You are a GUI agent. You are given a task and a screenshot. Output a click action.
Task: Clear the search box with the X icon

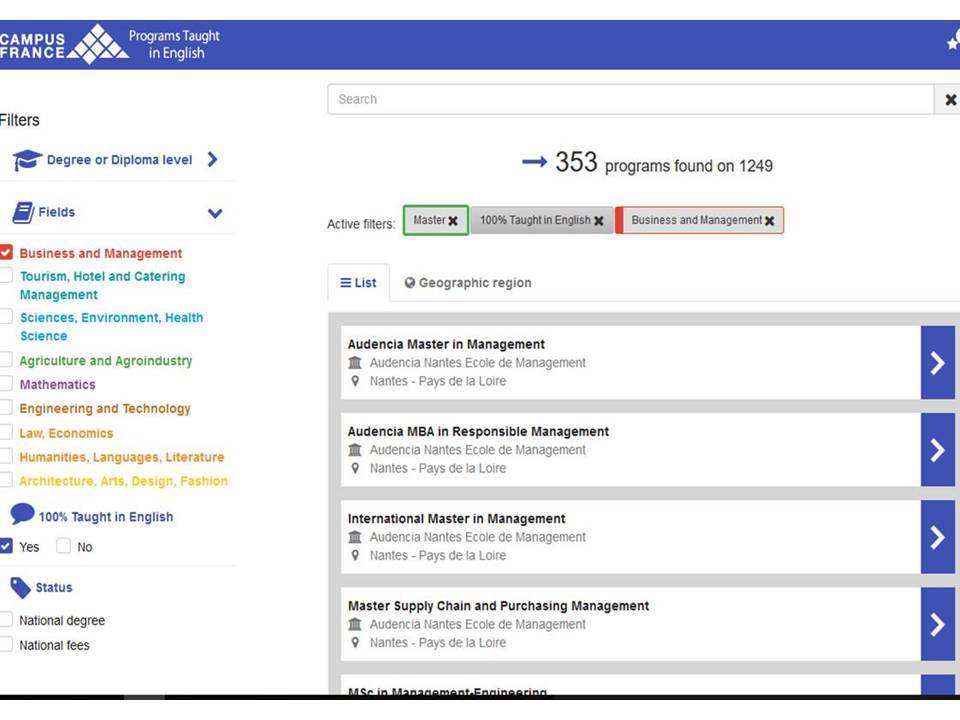[x=950, y=99]
